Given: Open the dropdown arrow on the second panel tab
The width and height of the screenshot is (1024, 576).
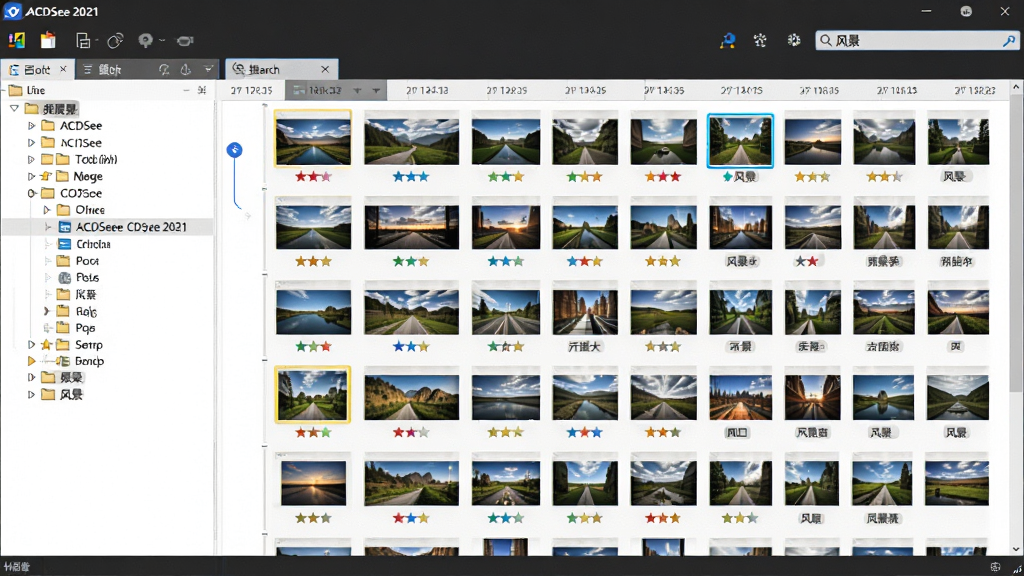Looking at the screenshot, I should click(x=208, y=69).
